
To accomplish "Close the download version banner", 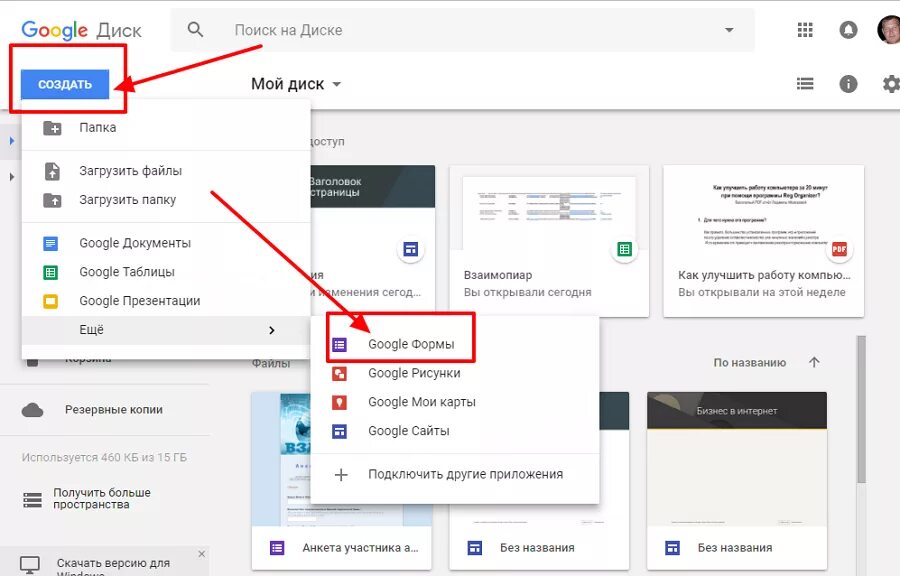I will (201, 554).
